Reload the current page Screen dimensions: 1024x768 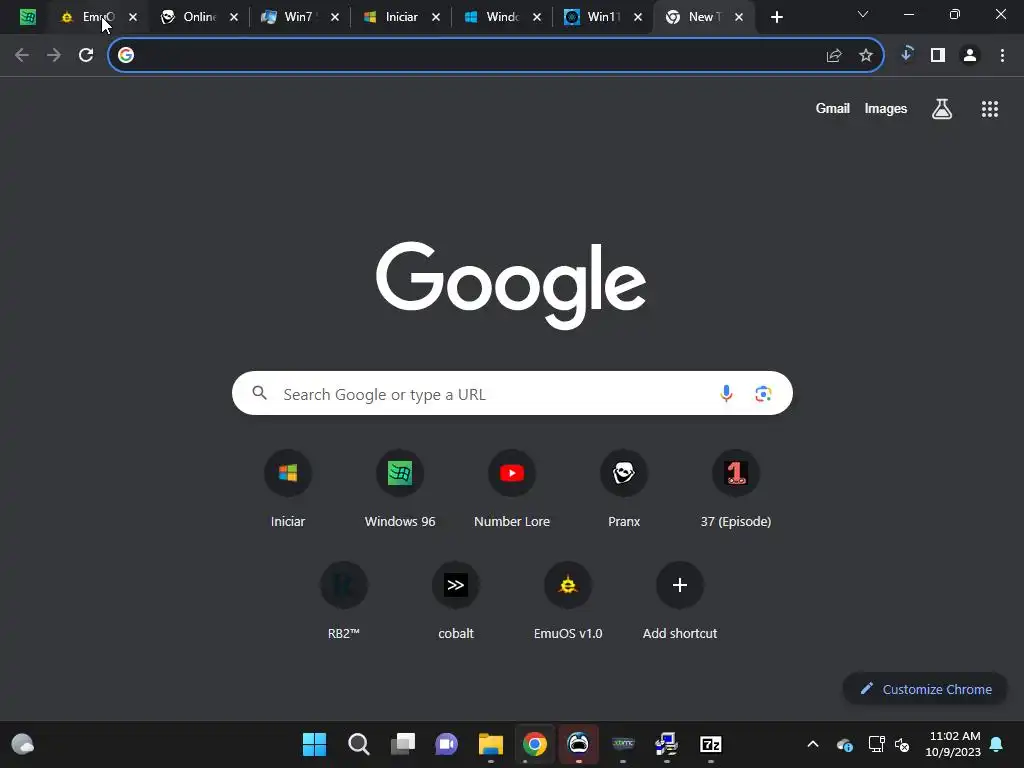click(86, 55)
